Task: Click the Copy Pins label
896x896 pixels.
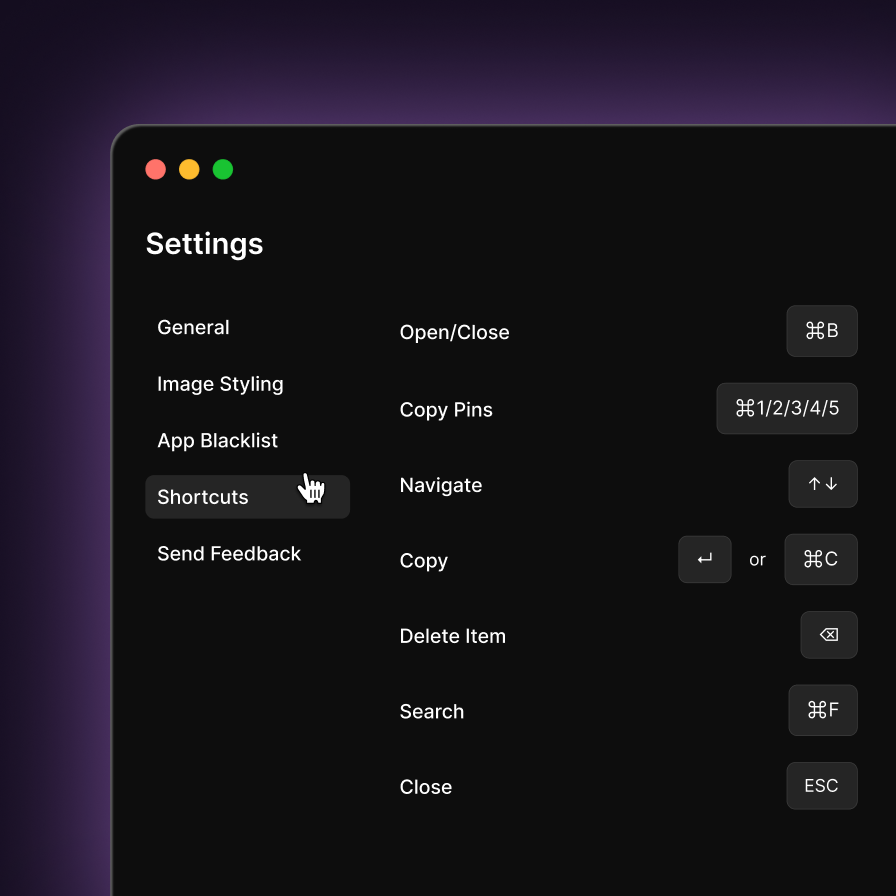Action: coord(446,410)
